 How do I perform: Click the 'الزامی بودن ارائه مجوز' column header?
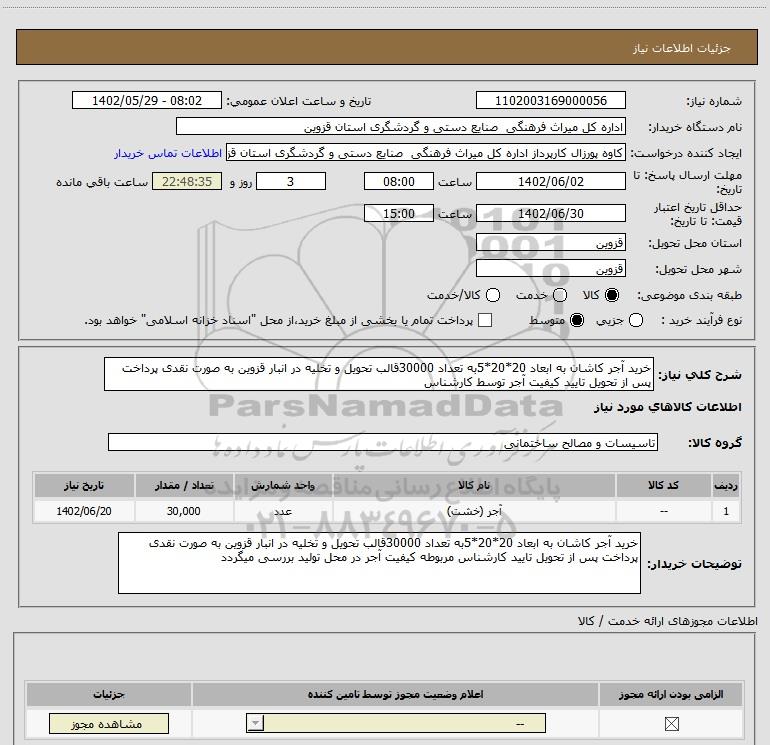671,694
